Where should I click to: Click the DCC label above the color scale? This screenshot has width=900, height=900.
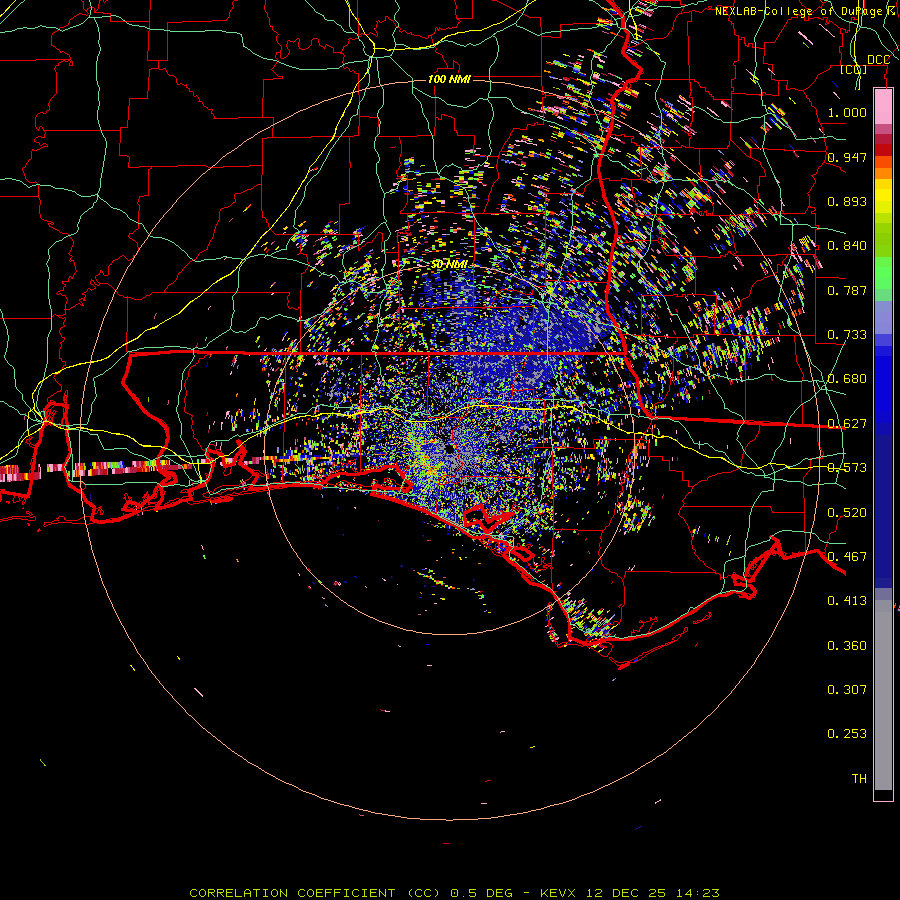(878, 60)
